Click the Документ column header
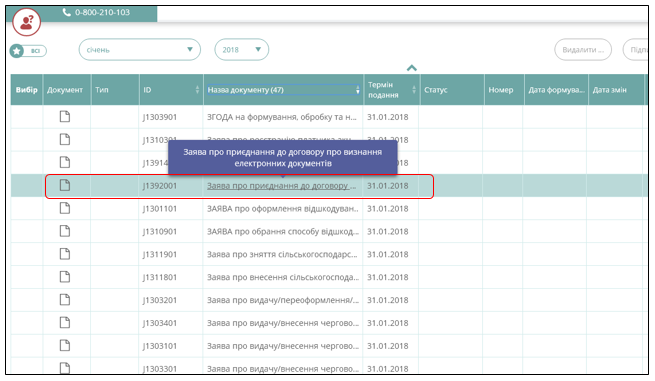This screenshot has width=655, height=381. point(67,90)
